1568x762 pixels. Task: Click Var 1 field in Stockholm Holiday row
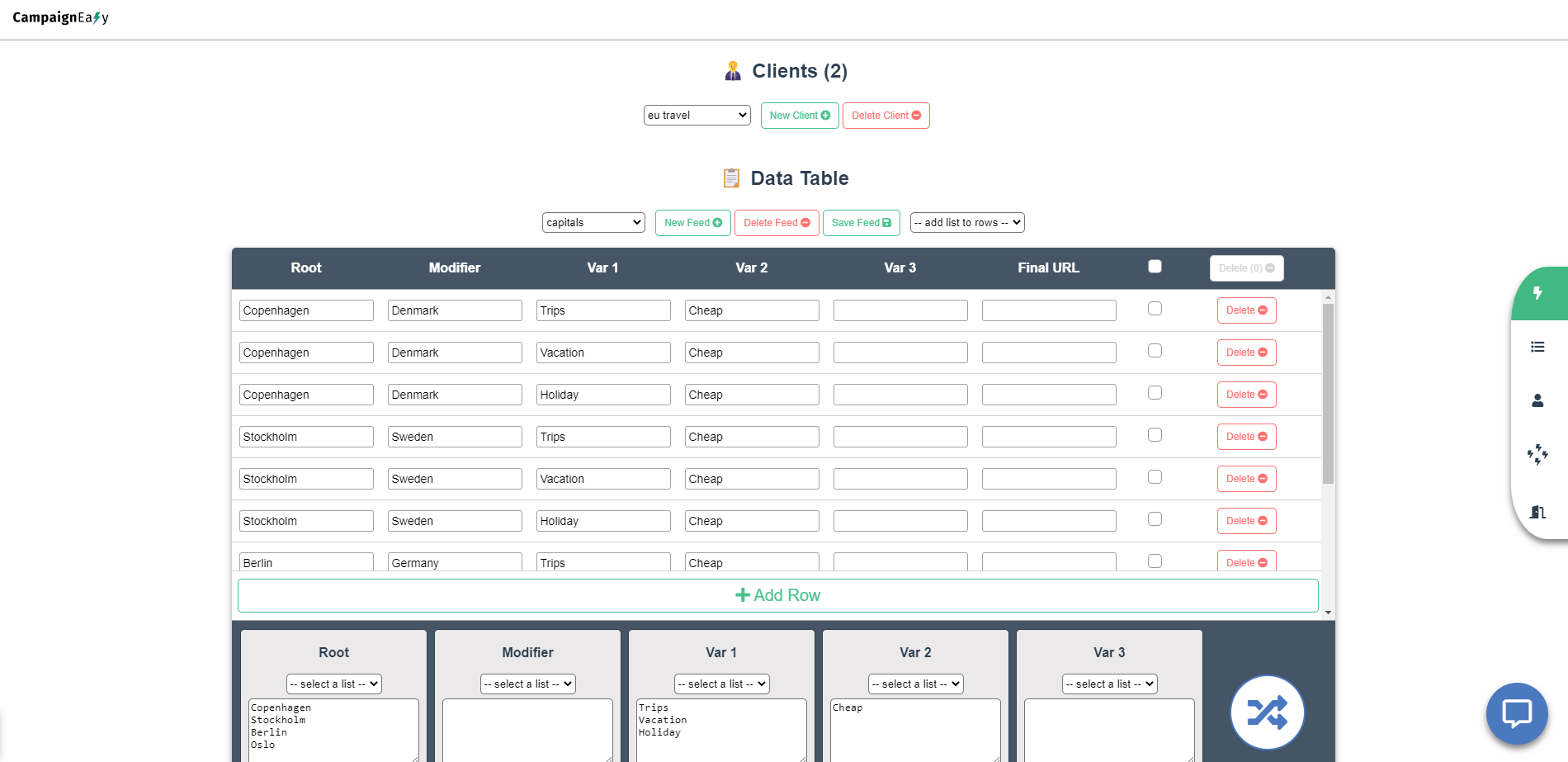(x=603, y=521)
